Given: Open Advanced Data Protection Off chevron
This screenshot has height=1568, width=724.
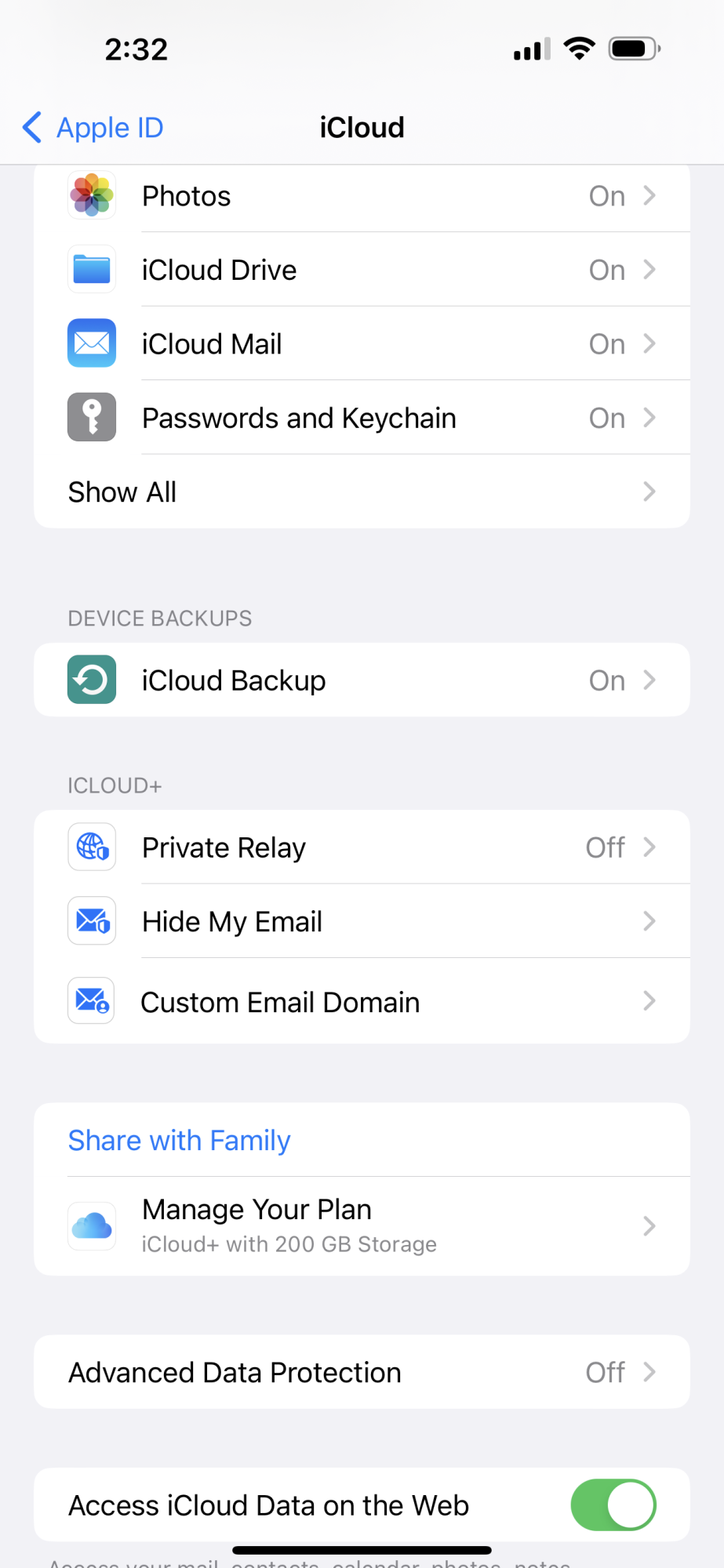Looking at the screenshot, I should click(649, 1372).
